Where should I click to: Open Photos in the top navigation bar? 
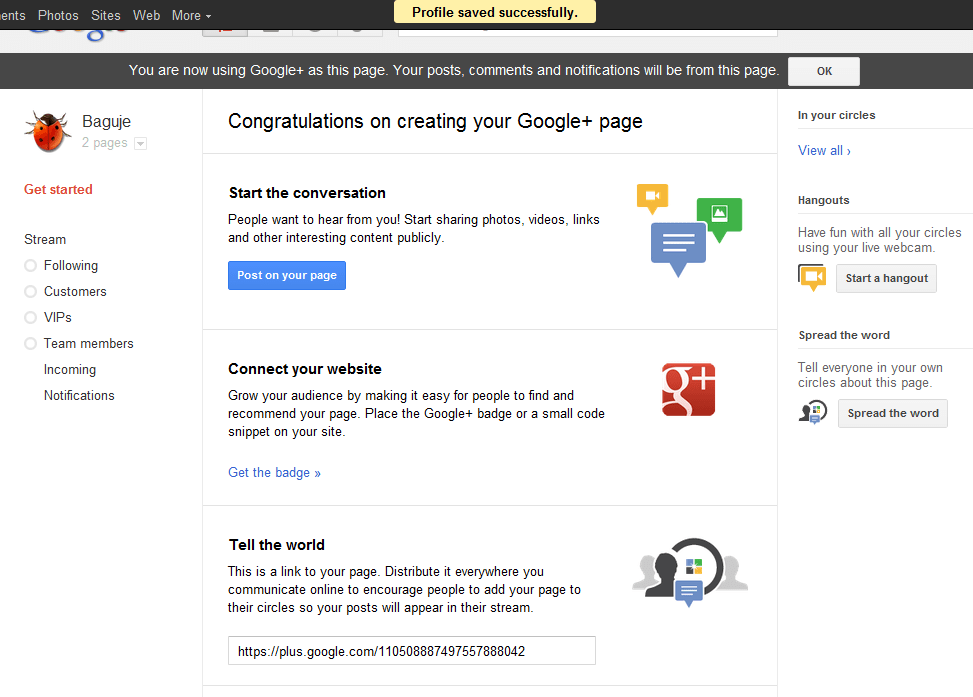[x=58, y=16]
